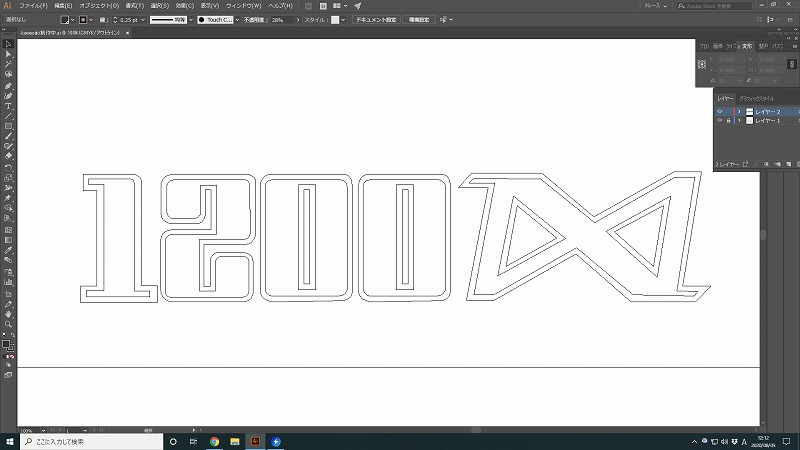Click the make/release clipping mask icon
Screen dimensions: 800x450
767,164
